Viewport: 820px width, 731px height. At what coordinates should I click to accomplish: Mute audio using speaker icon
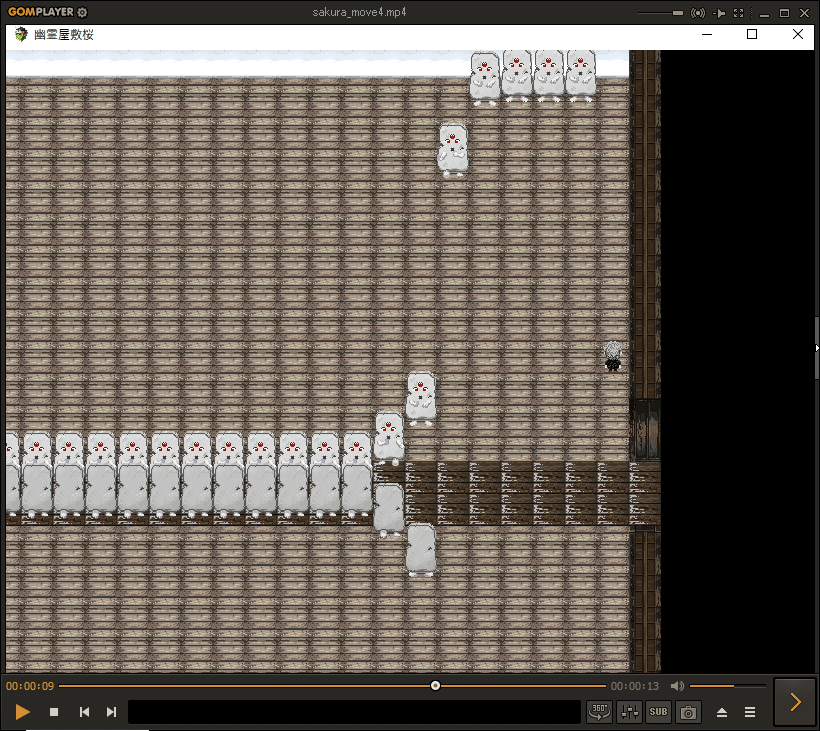tap(677, 686)
